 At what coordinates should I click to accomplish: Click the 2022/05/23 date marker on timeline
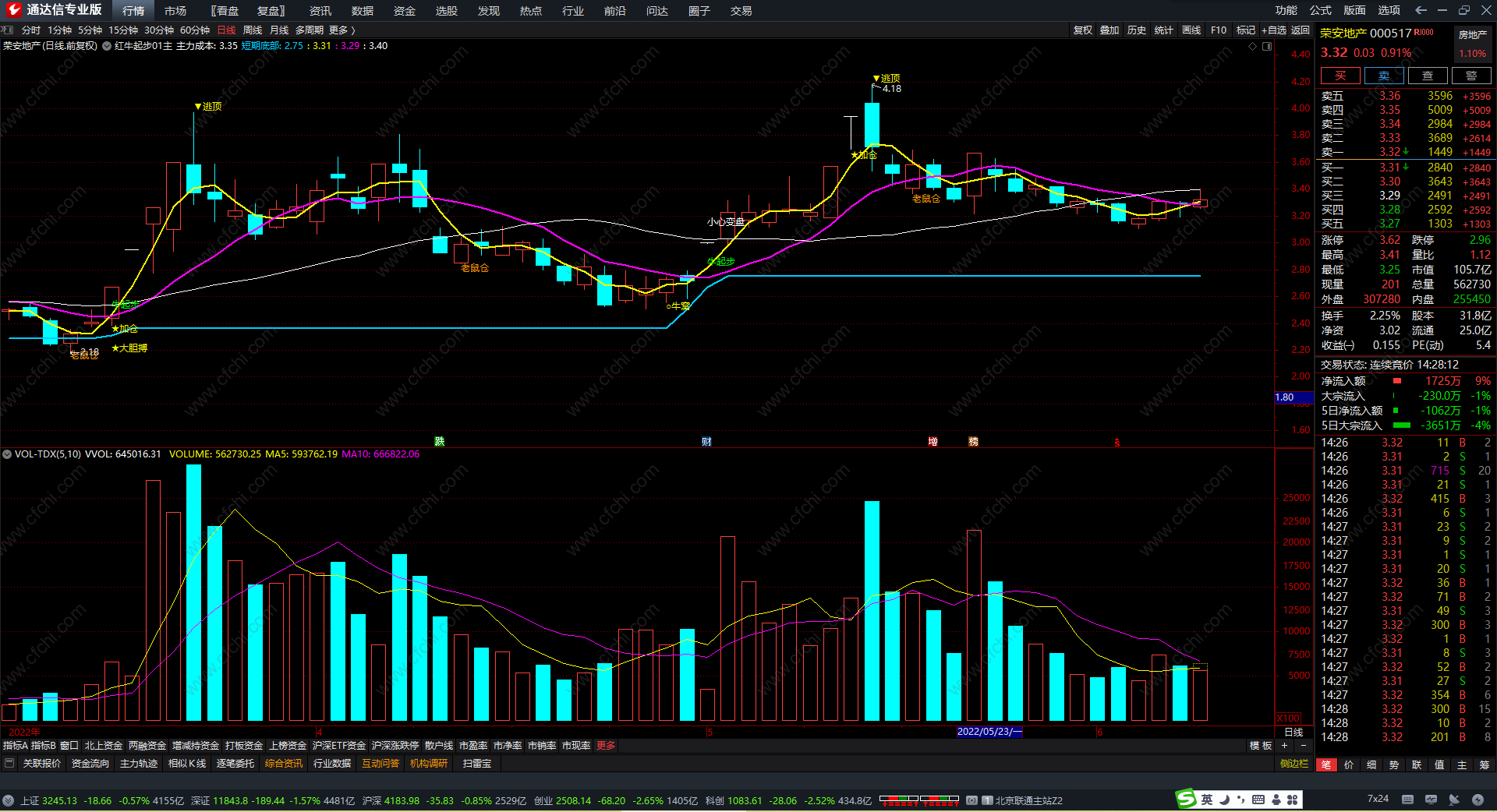pyautogui.click(x=989, y=732)
